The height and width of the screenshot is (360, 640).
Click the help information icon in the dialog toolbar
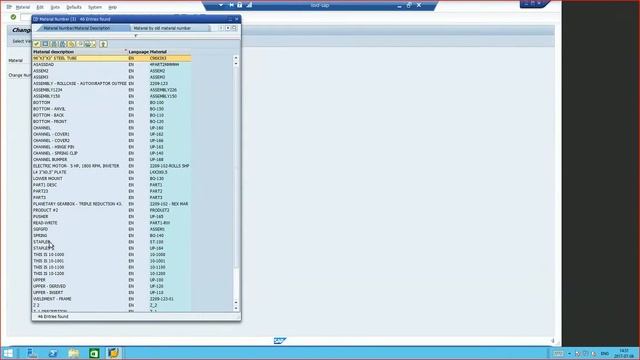(103, 44)
